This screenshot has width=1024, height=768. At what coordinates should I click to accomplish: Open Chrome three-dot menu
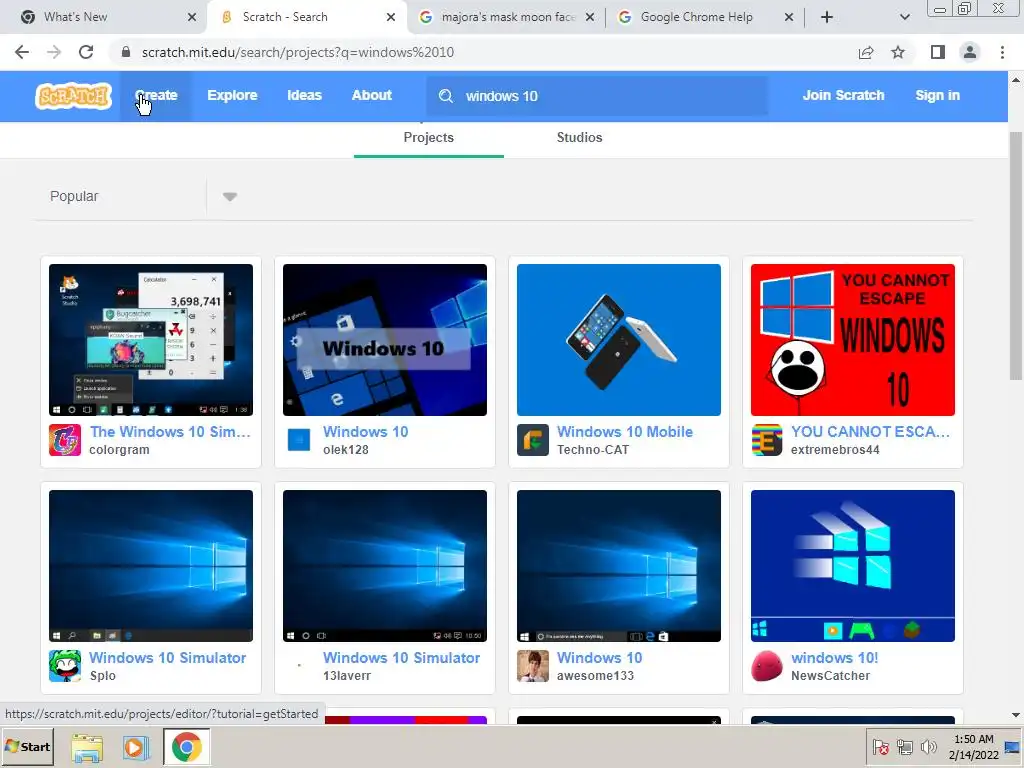pyautogui.click(x=1002, y=52)
